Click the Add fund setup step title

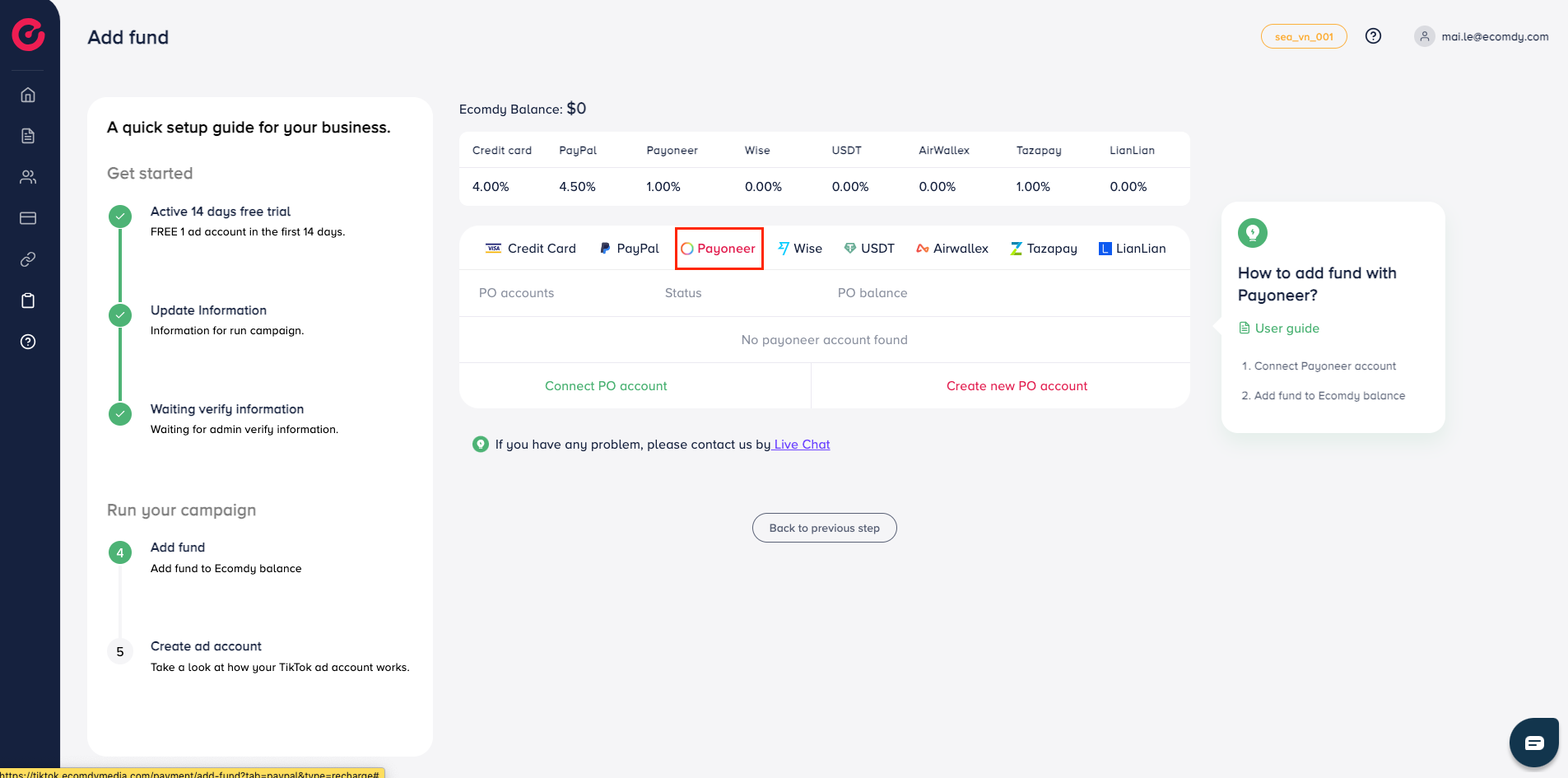[x=178, y=547]
